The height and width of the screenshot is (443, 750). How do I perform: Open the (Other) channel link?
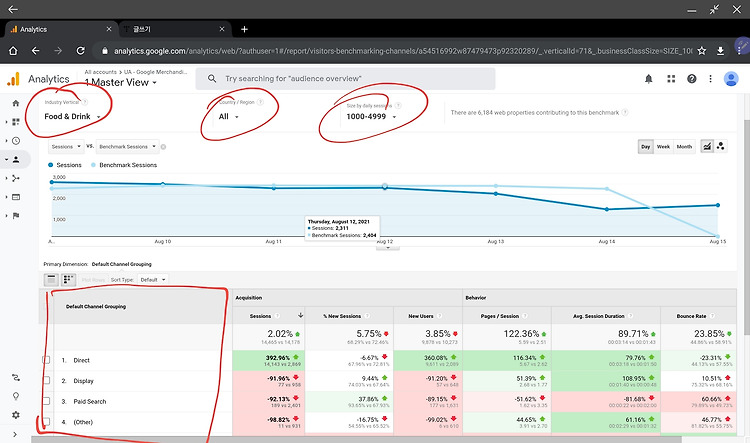point(83,422)
